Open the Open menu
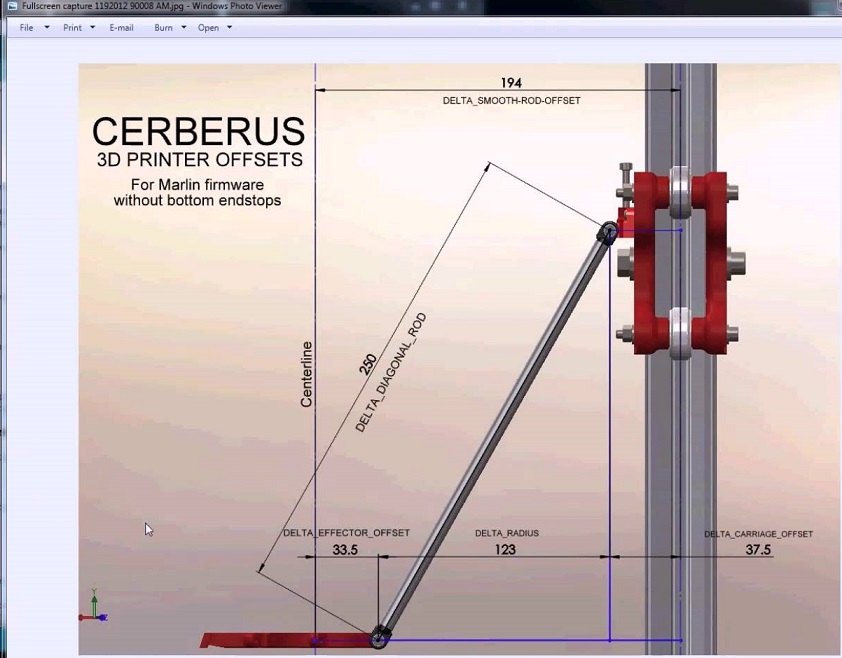Image resolution: width=842 pixels, height=658 pixels. click(x=208, y=27)
